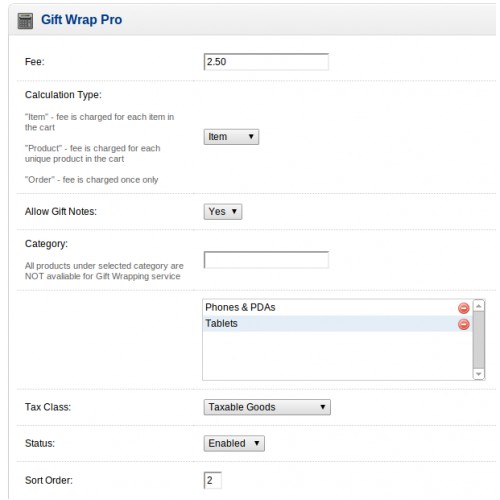Click the Sort Order field containing 2
This screenshot has height=500, width=500.
(x=212, y=480)
